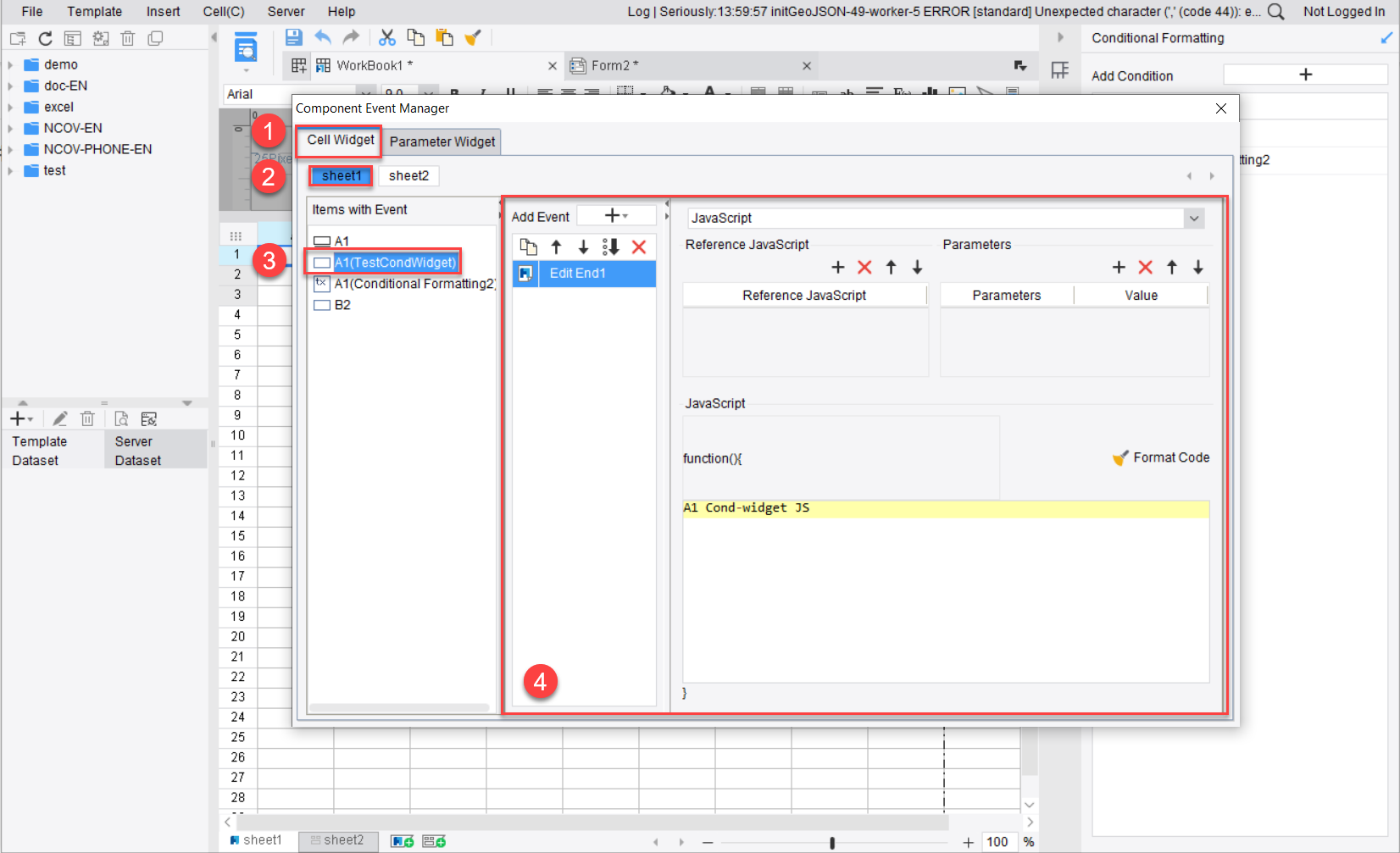Screen dimensions: 1400x853
Task: Click the sheet2 worksheet tab at bottom
Action: click(x=337, y=840)
